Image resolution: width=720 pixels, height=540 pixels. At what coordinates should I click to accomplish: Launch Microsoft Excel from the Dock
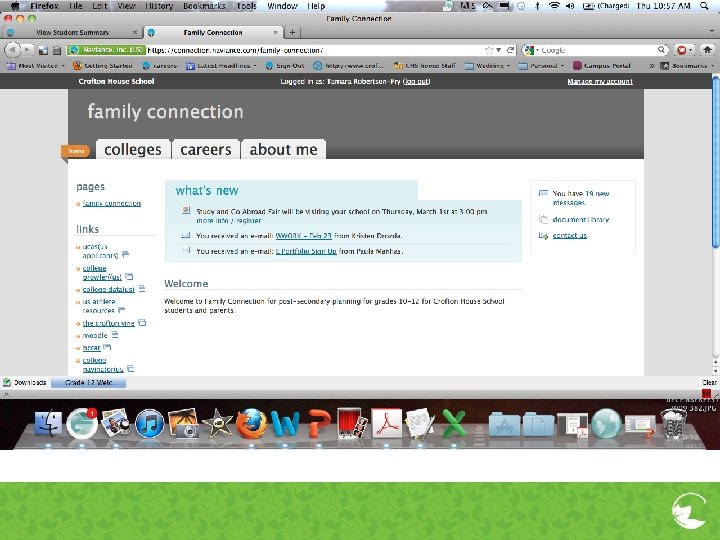(454, 423)
